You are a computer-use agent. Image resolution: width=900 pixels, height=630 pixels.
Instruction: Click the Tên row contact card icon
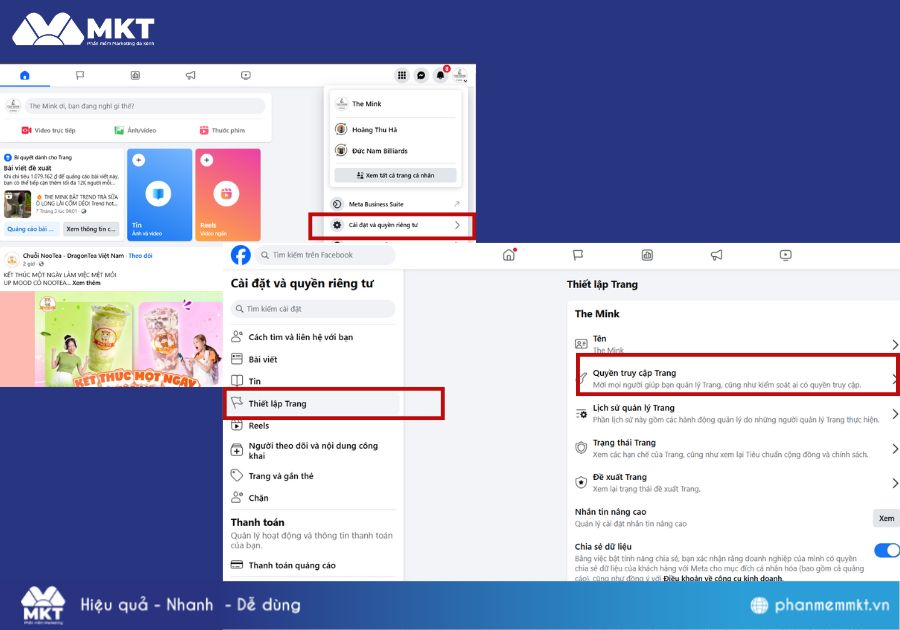coord(581,344)
